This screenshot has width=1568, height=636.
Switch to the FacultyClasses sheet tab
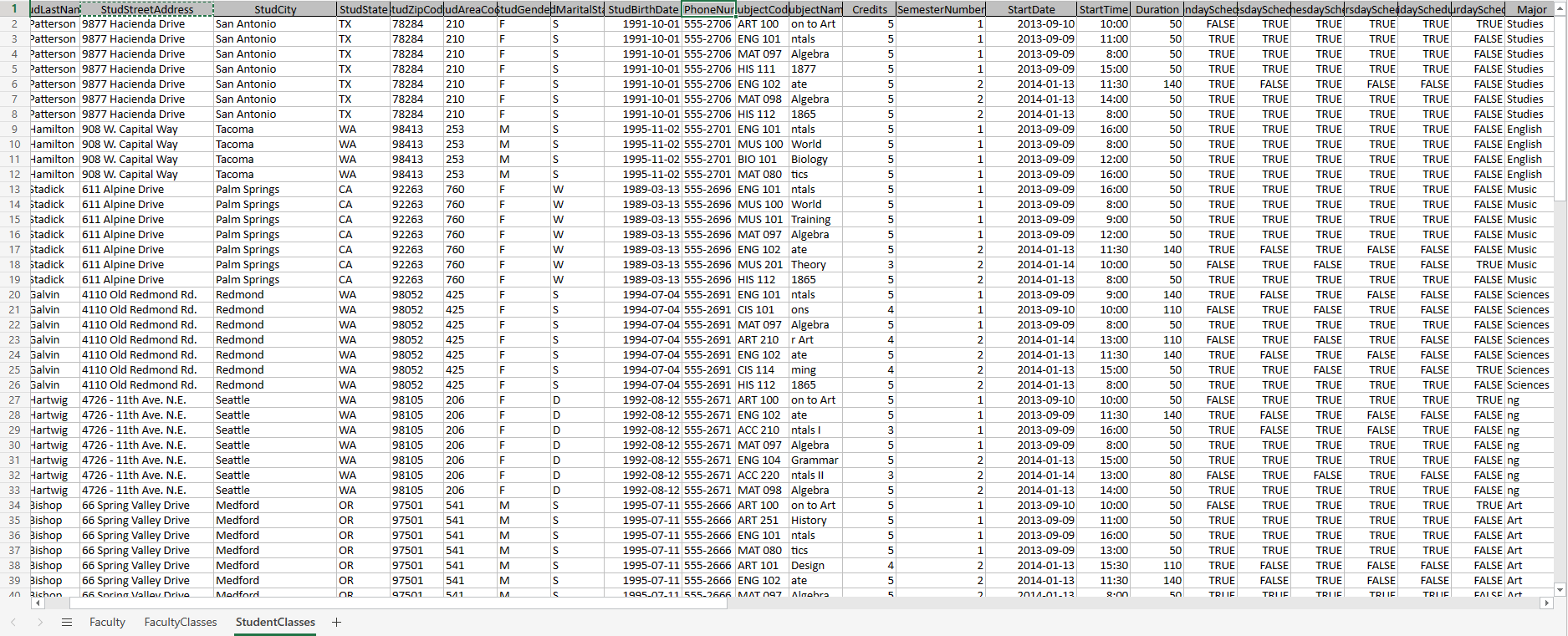(x=181, y=623)
